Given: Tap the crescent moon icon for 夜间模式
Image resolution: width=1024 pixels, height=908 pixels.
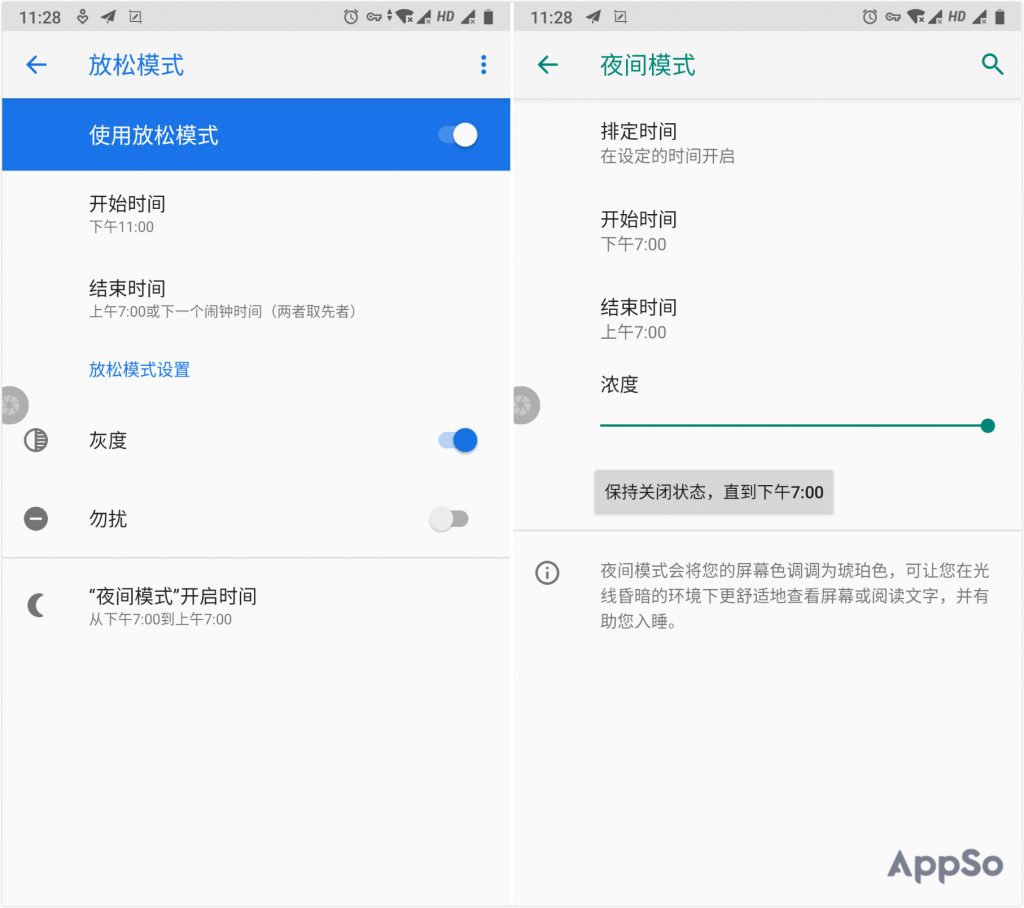Looking at the screenshot, I should tap(35, 604).
